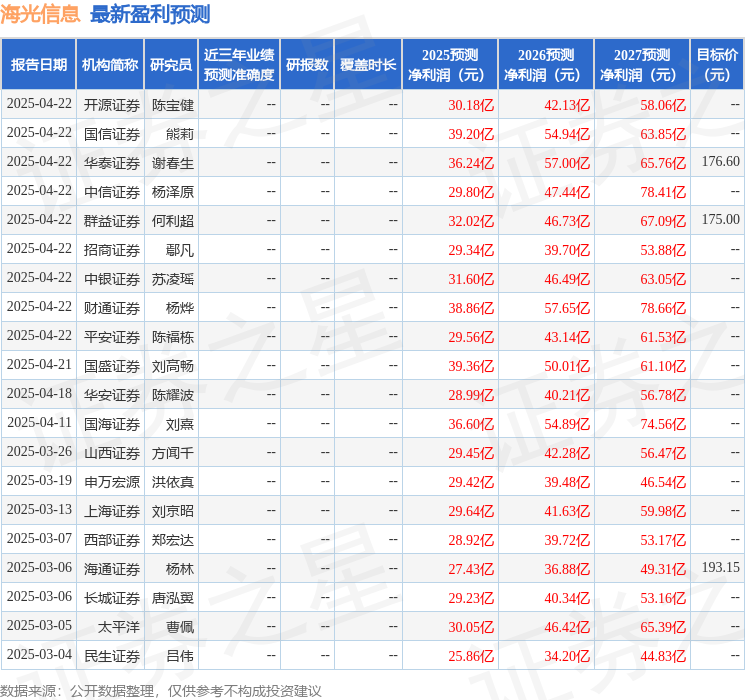Click report date 2025-04-11
This screenshot has width=745, height=700.
click(39, 422)
